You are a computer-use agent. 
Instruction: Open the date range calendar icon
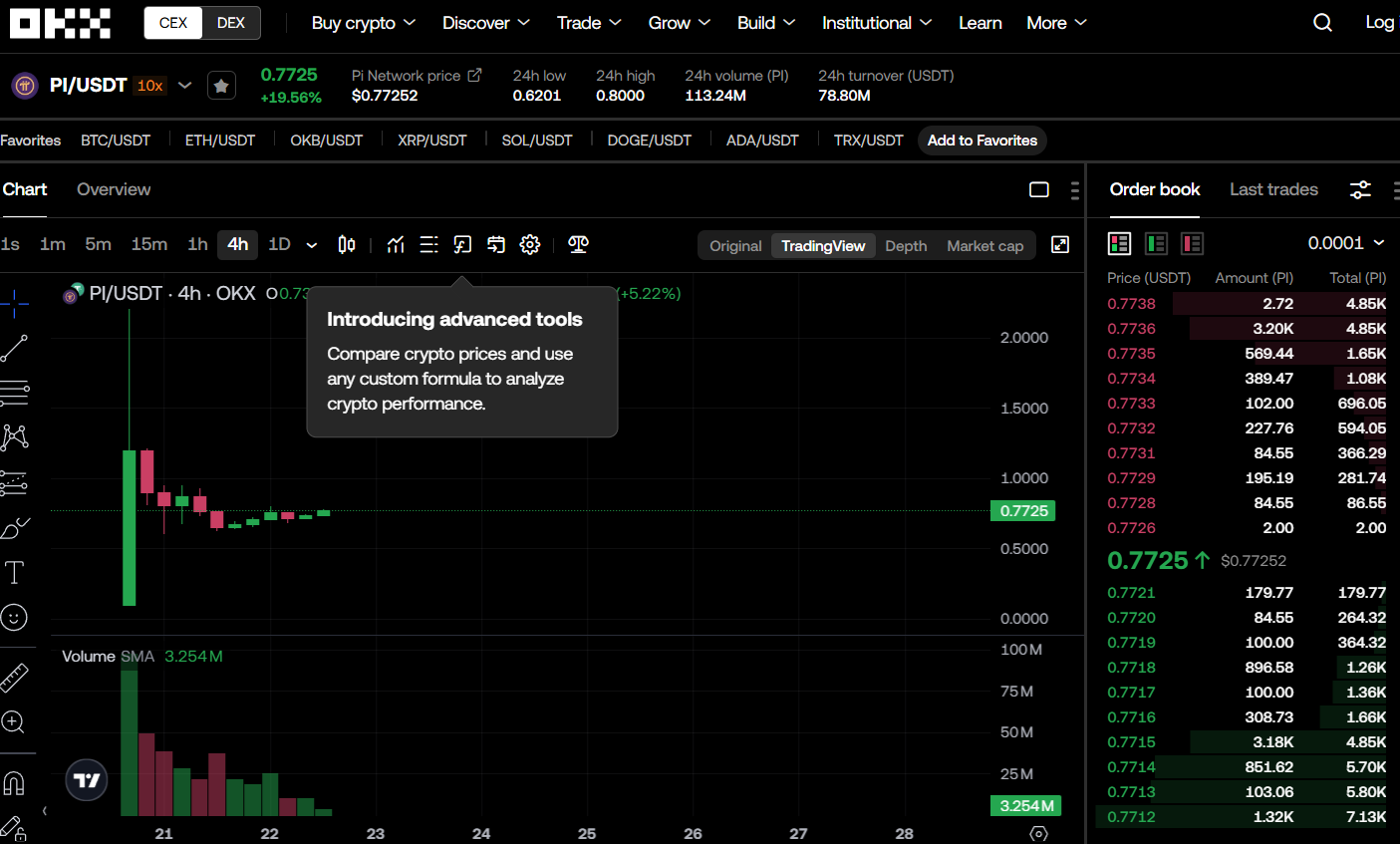tap(496, 245)
